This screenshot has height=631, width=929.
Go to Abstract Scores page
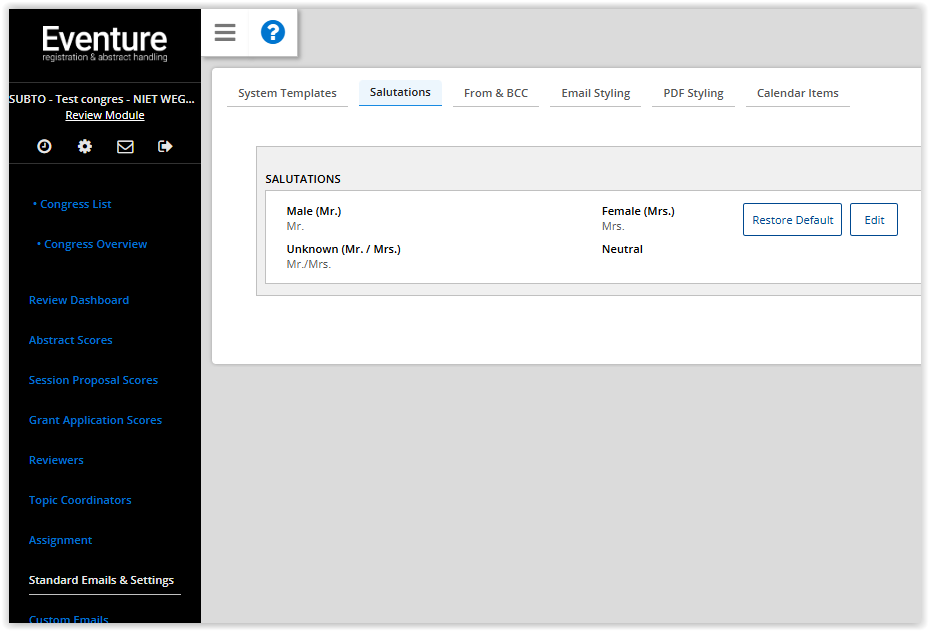pyautogui.click(x=71, y=340)
